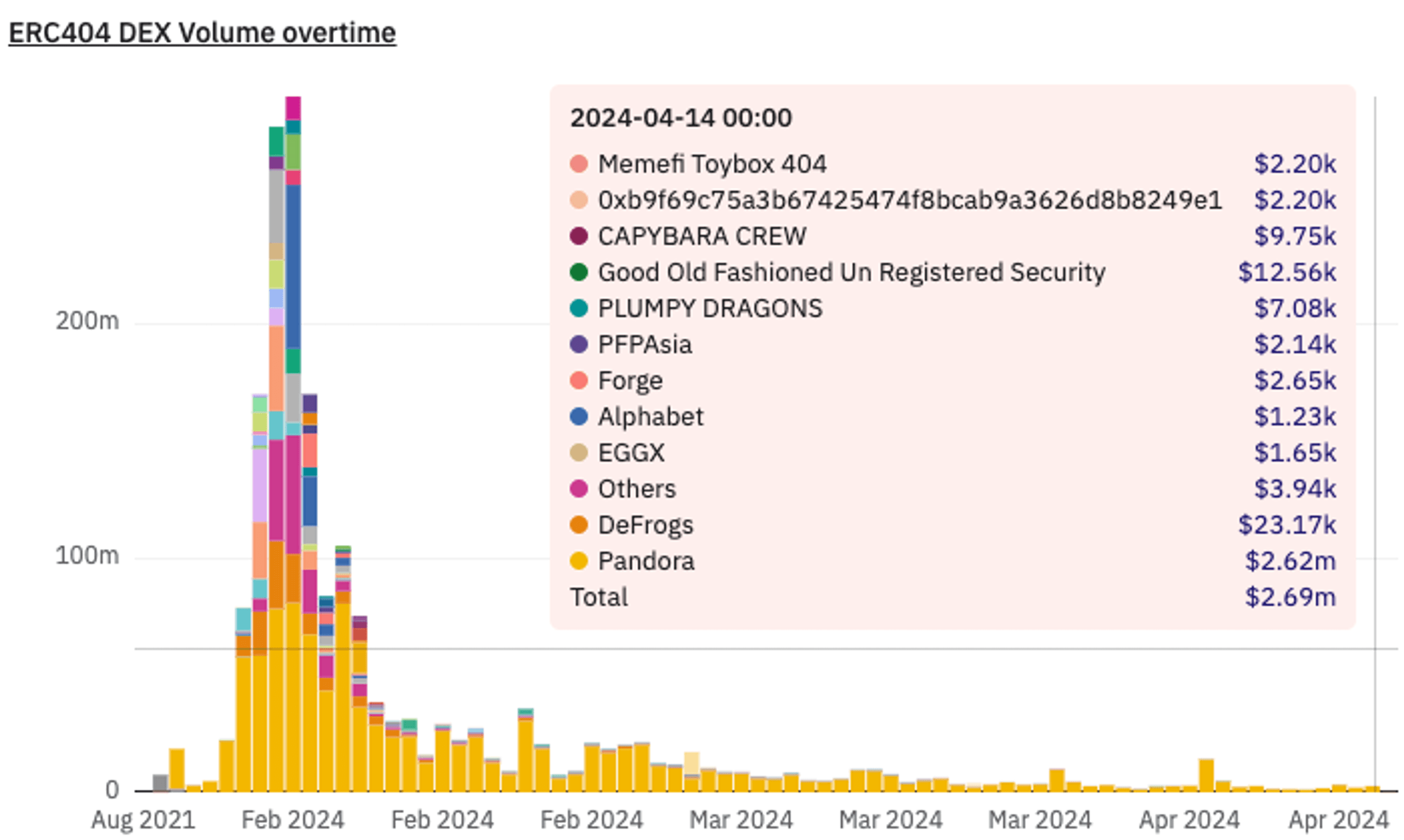The image size is (1404, 840).
Task: Select Good Old Fashioned Un Registered Security label
Action: tap(852, 273)
